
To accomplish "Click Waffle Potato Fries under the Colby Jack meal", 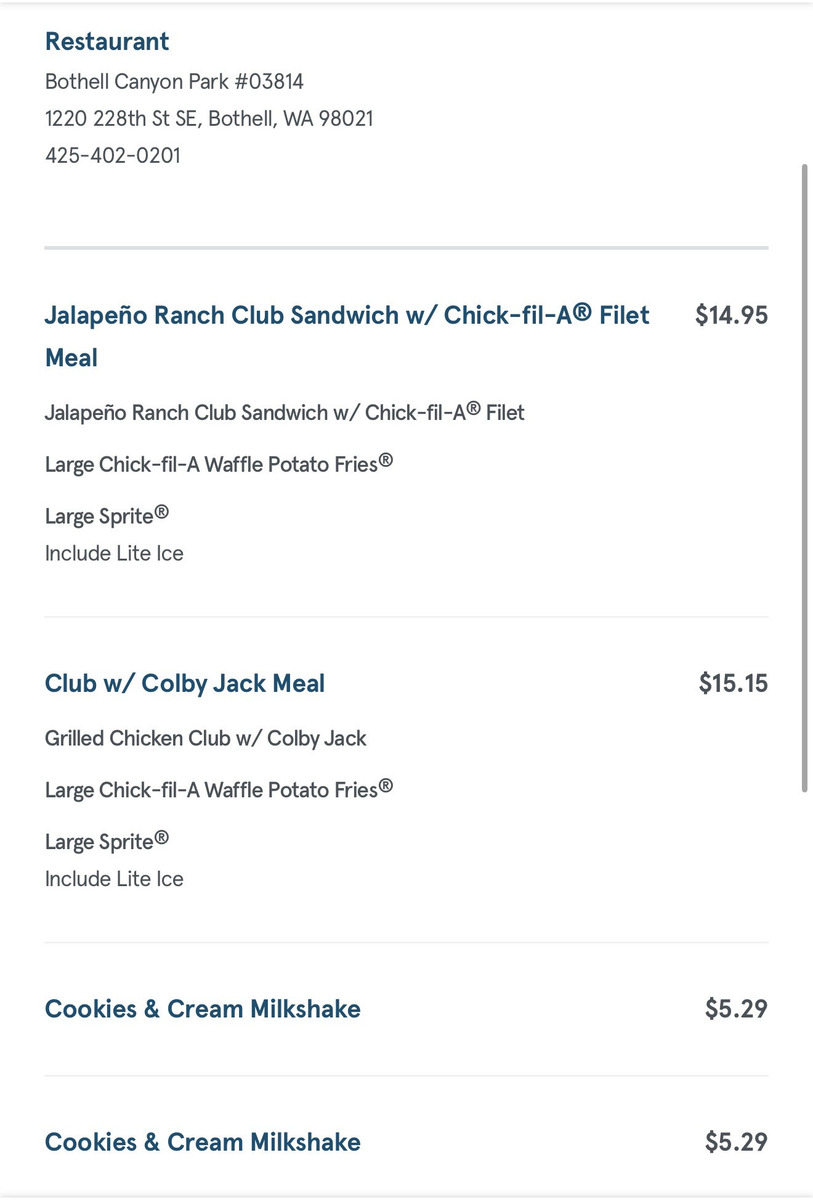I will pyautogui.click(x=218, y=790).
